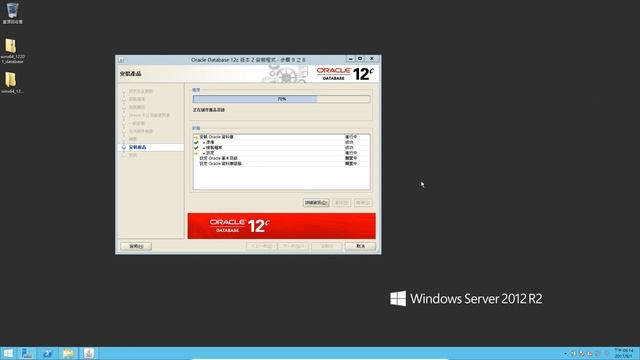Select the sidebar step mentioning Oracle 主目錄
Image resolution: width=640 pixels, height=360 pixels.
click(x=149, y=115)
